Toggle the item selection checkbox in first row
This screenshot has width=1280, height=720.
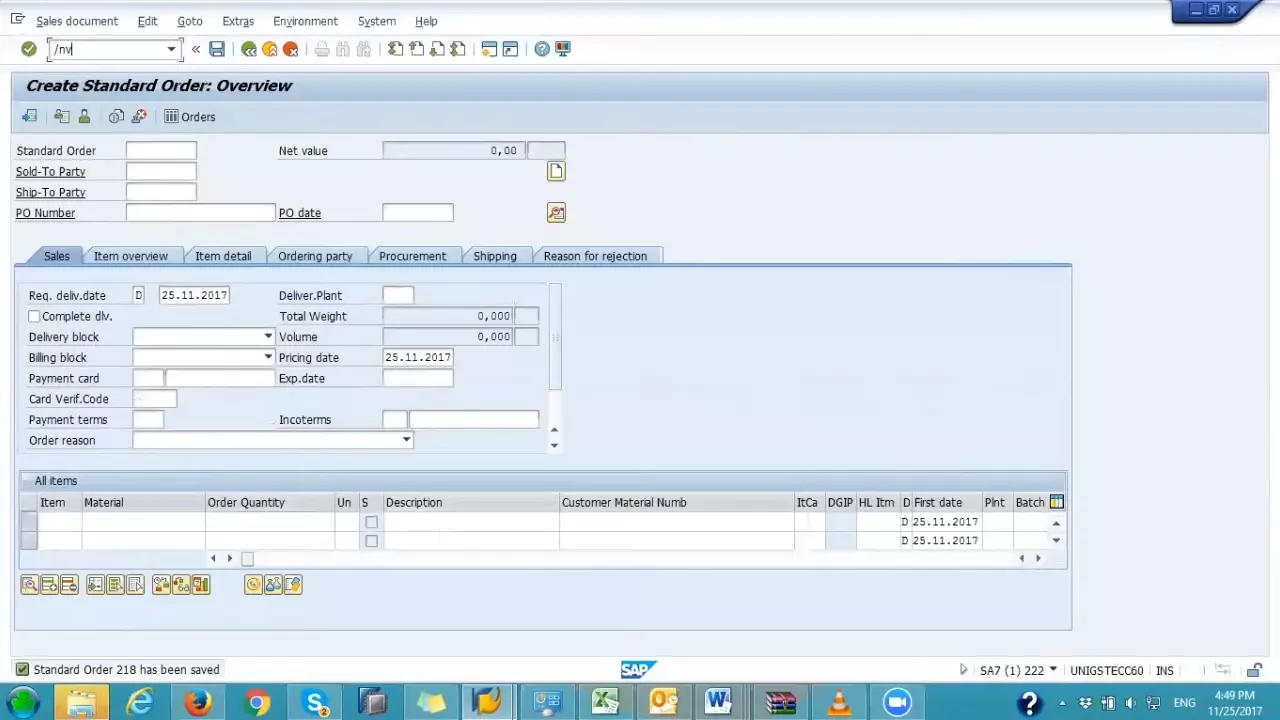371,522
